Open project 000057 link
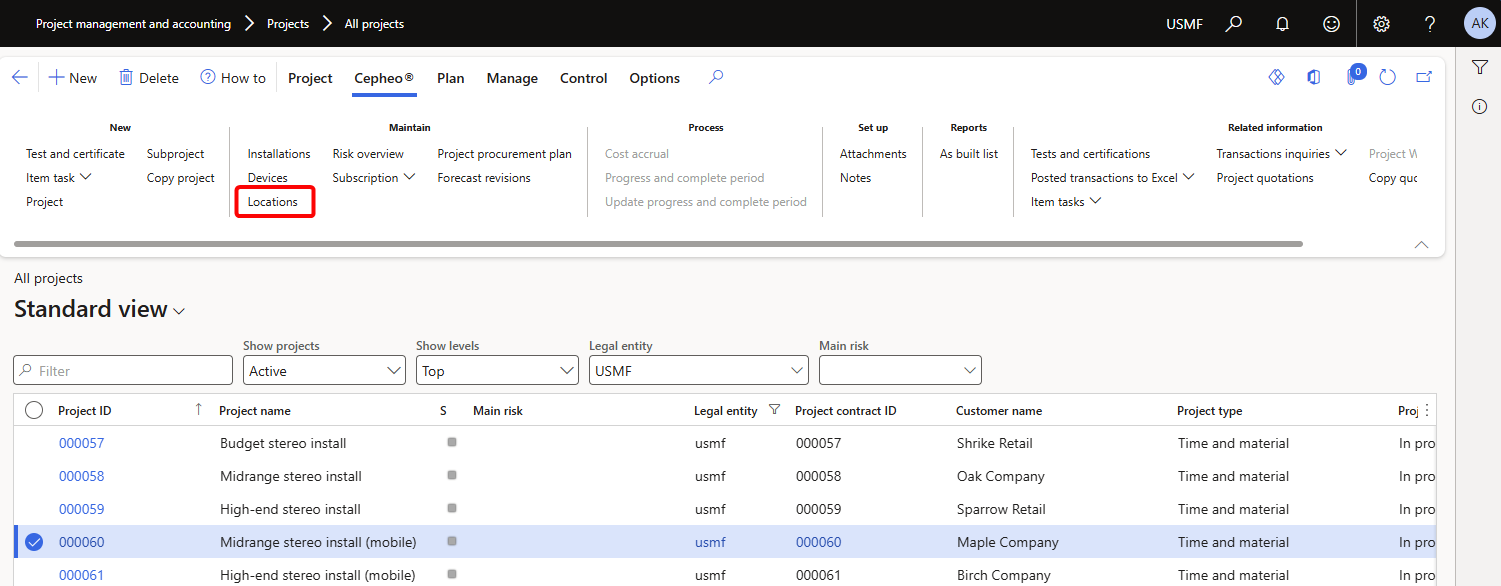 pyautogui.click(x=81, y=443)
